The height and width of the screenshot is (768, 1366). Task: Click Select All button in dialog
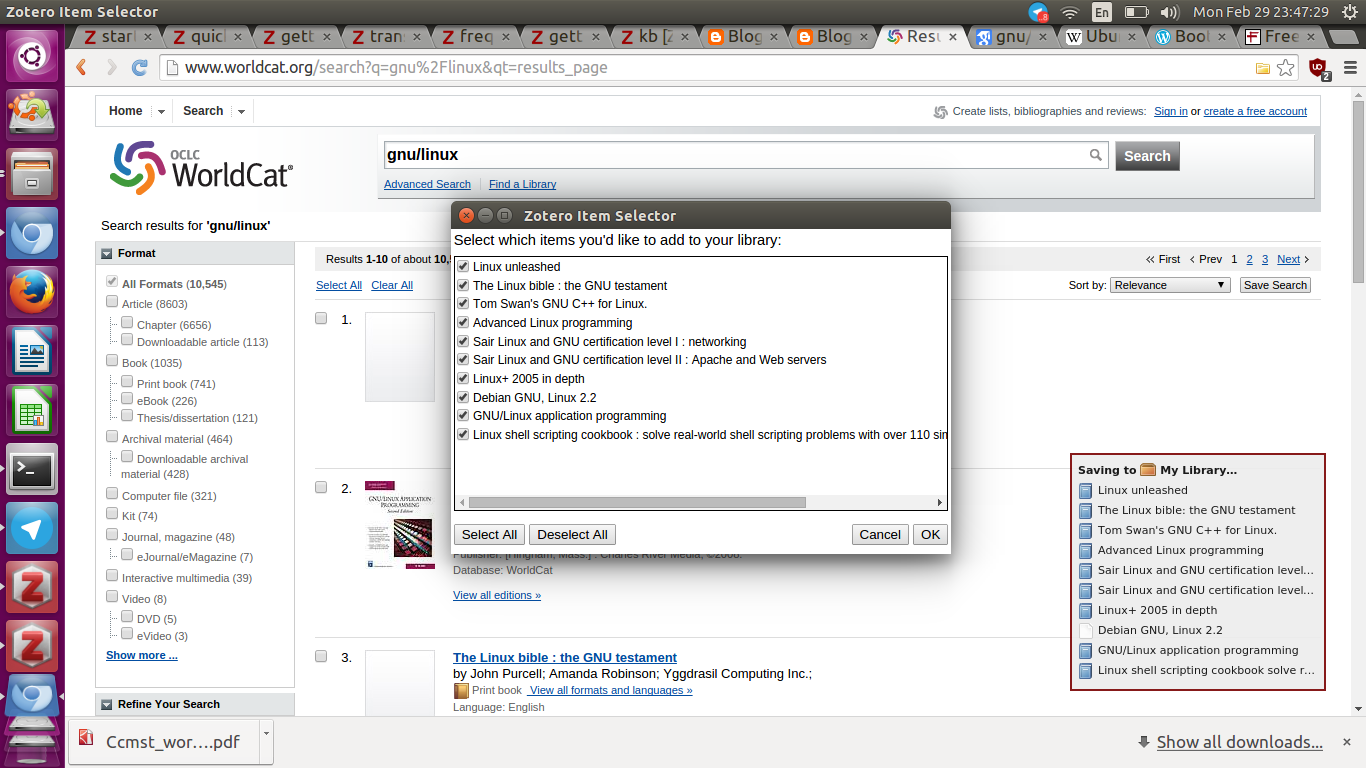(x=489, y=535)
